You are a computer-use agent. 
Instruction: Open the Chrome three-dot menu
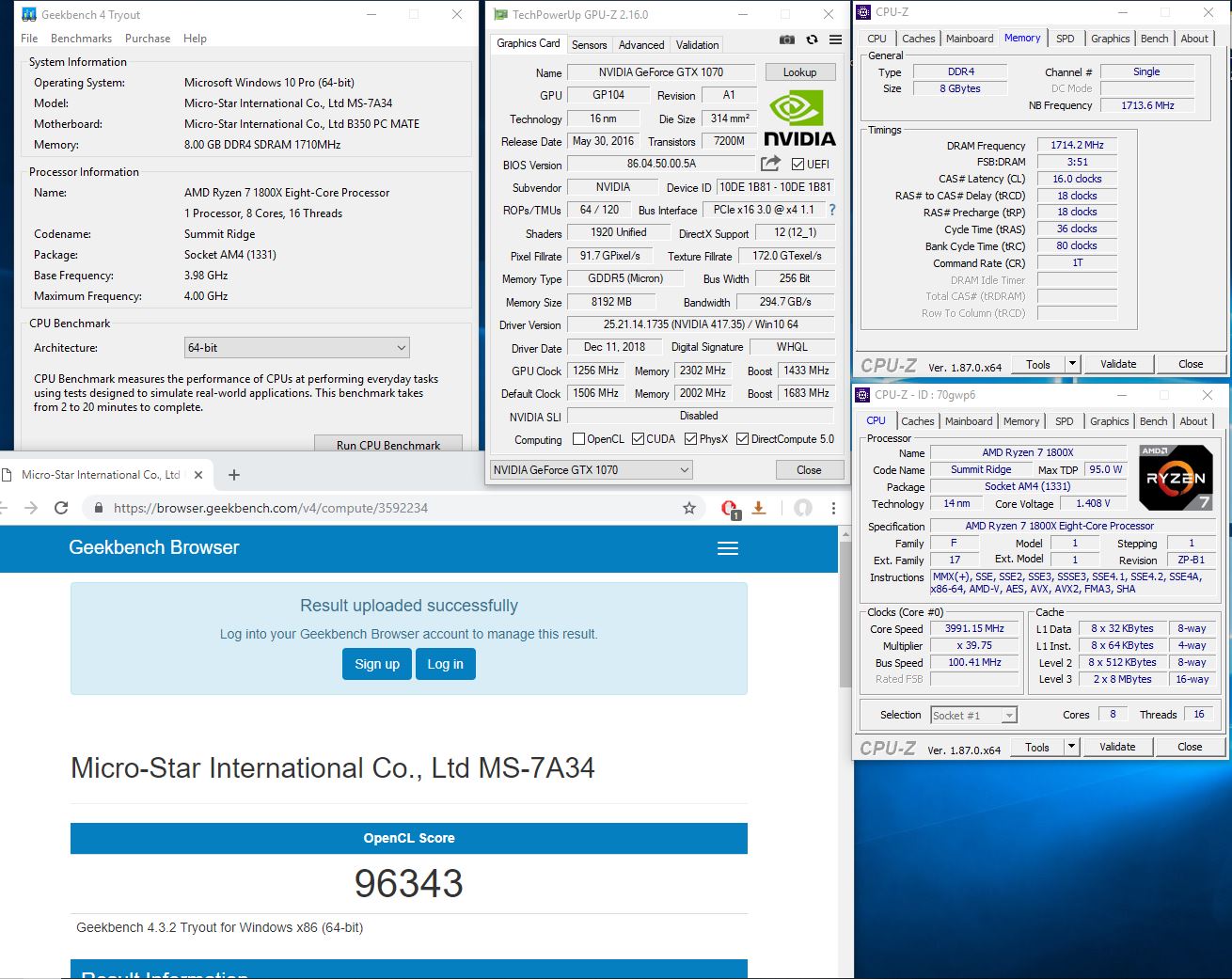[833, 508]
